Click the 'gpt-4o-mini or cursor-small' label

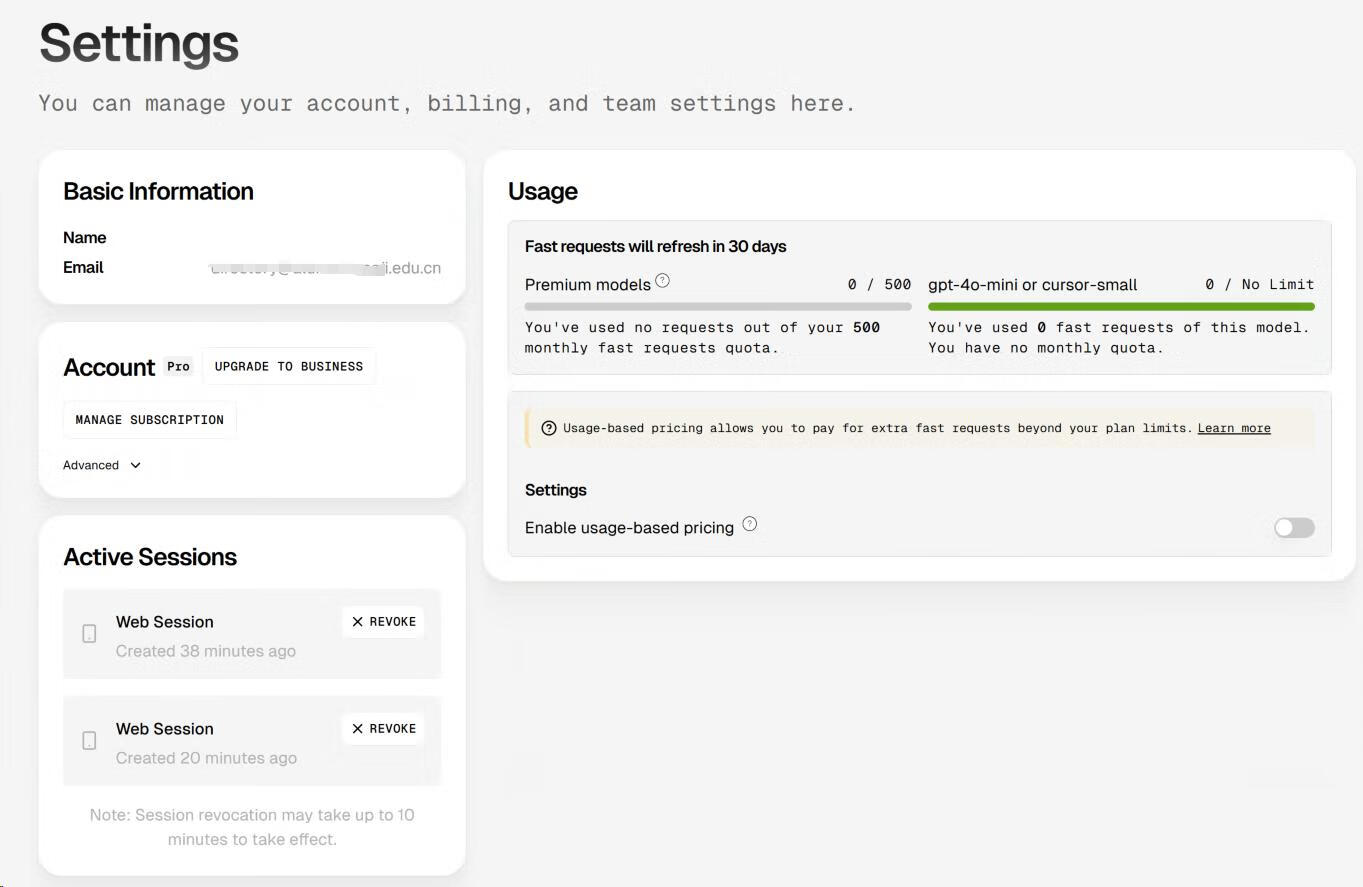(x=1033, y=285)
